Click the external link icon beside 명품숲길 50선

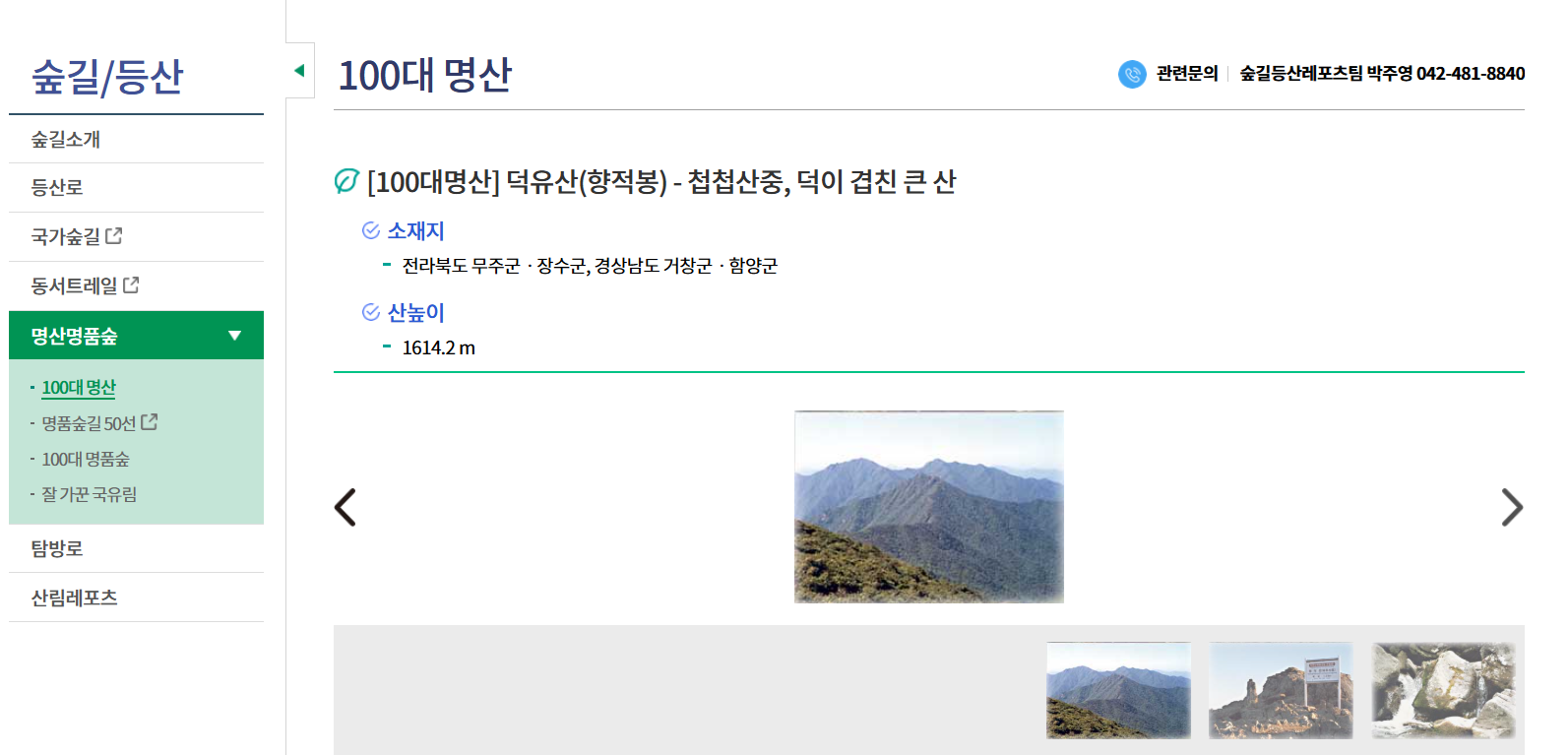pos(150,422)
